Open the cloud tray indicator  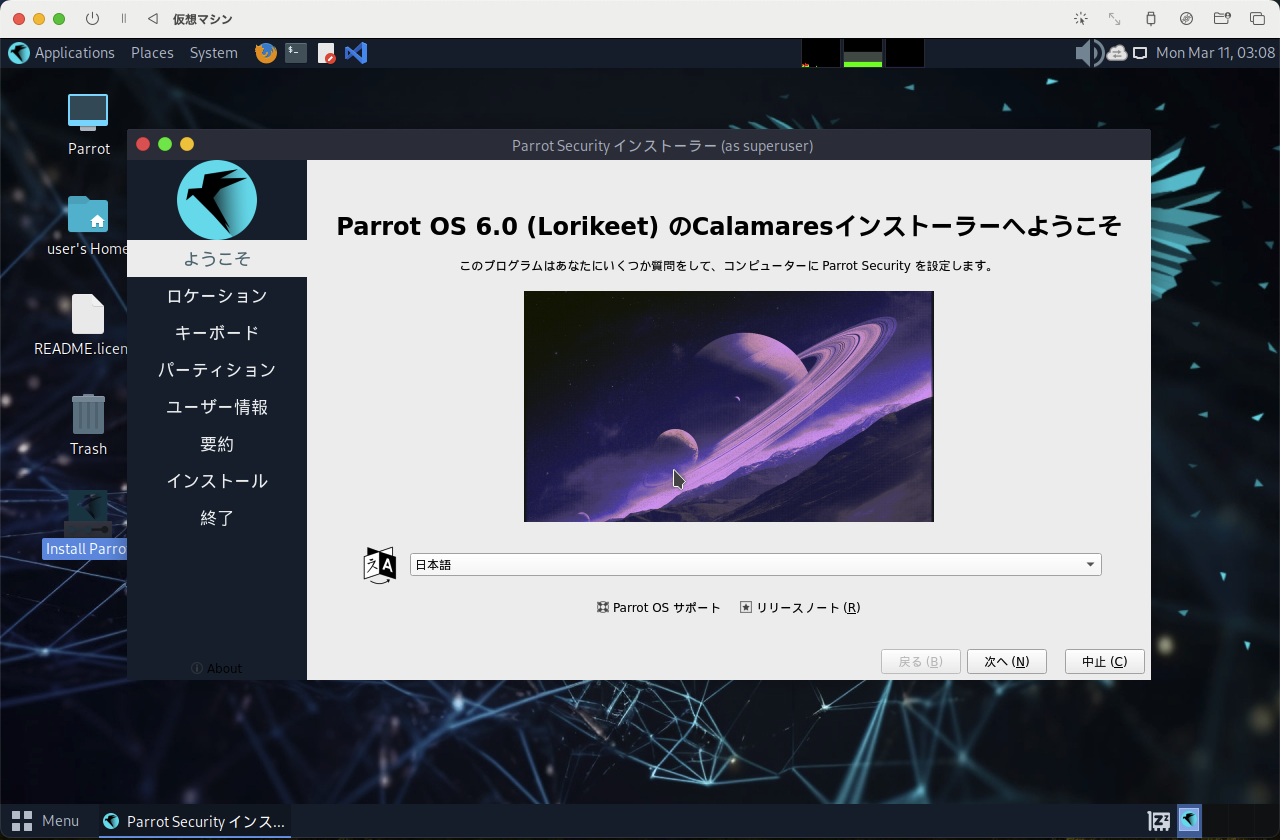[1117, 53]
